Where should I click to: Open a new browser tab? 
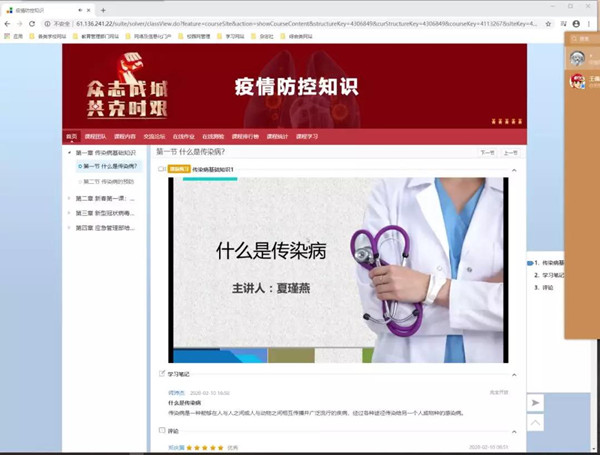click(x=103, y=9)
